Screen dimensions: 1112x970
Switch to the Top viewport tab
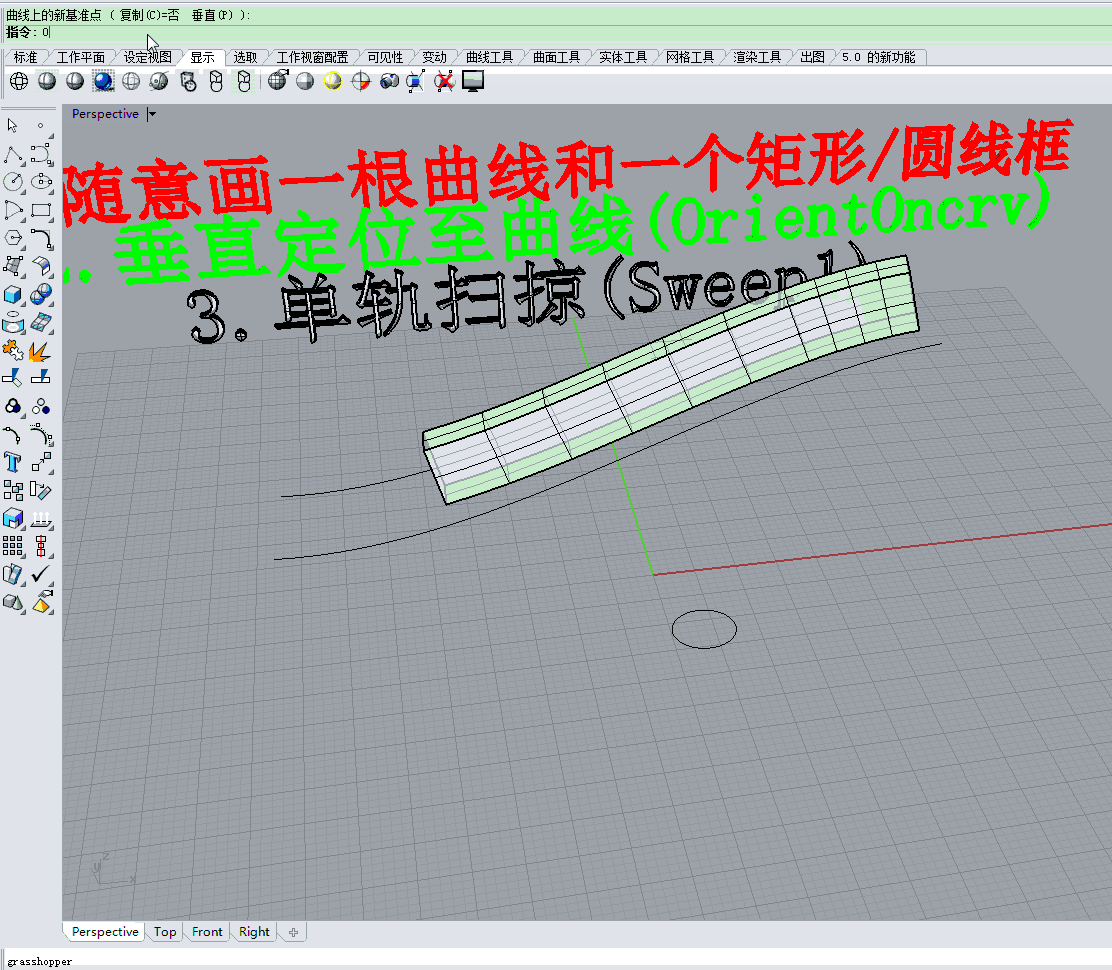[x=165, y=932]
